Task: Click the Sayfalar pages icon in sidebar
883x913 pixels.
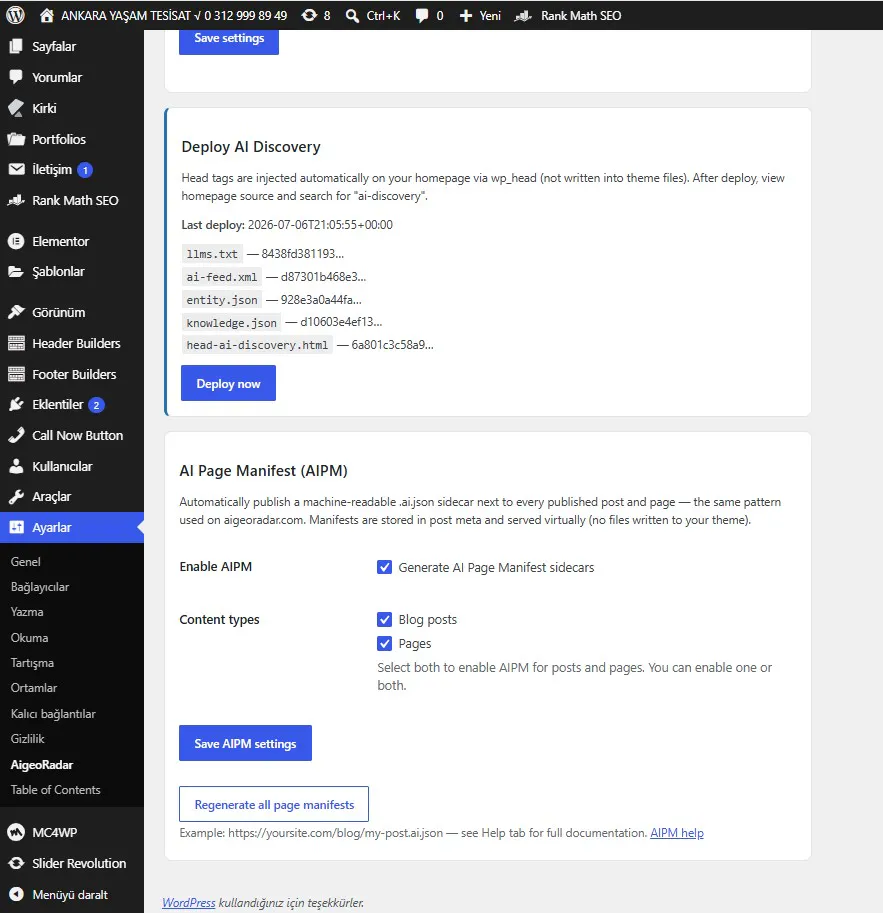Action: [x=16, y=46]
